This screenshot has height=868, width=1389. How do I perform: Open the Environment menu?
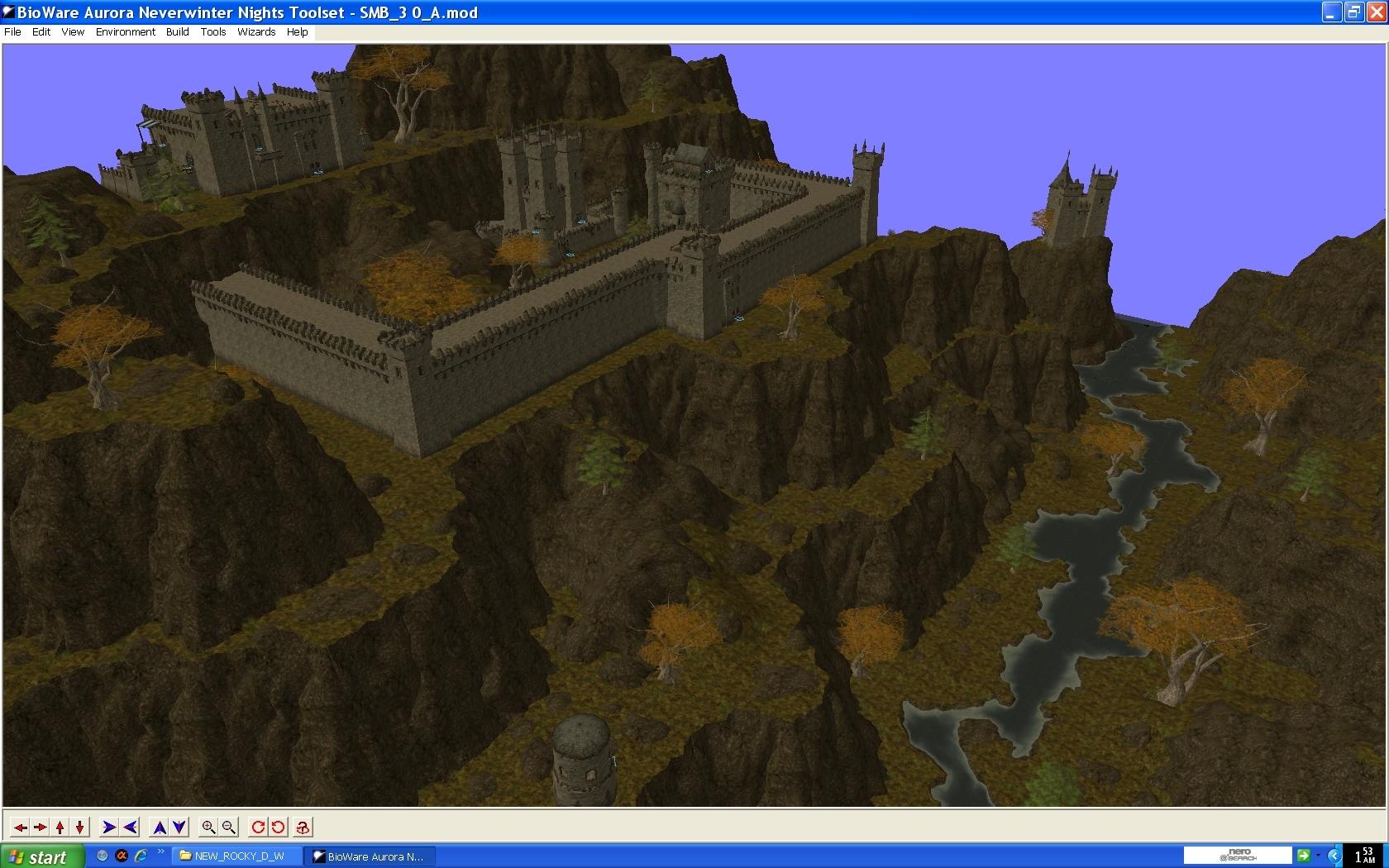point(125,32)
